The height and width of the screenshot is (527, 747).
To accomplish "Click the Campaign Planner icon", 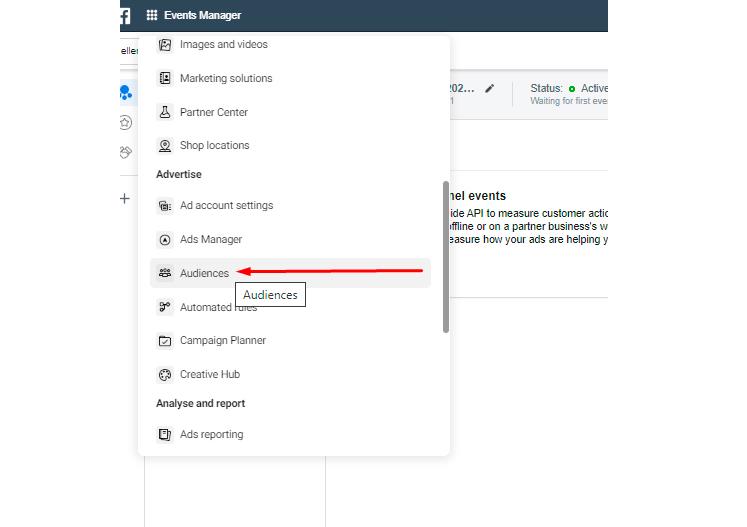I will point(165,341).
